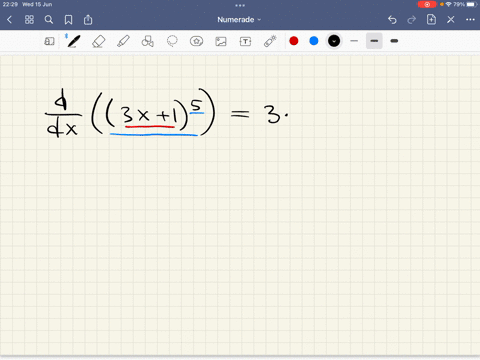Open the share and export icon
The height and width of the screenshot is (360, 480).
pos(88,20)
